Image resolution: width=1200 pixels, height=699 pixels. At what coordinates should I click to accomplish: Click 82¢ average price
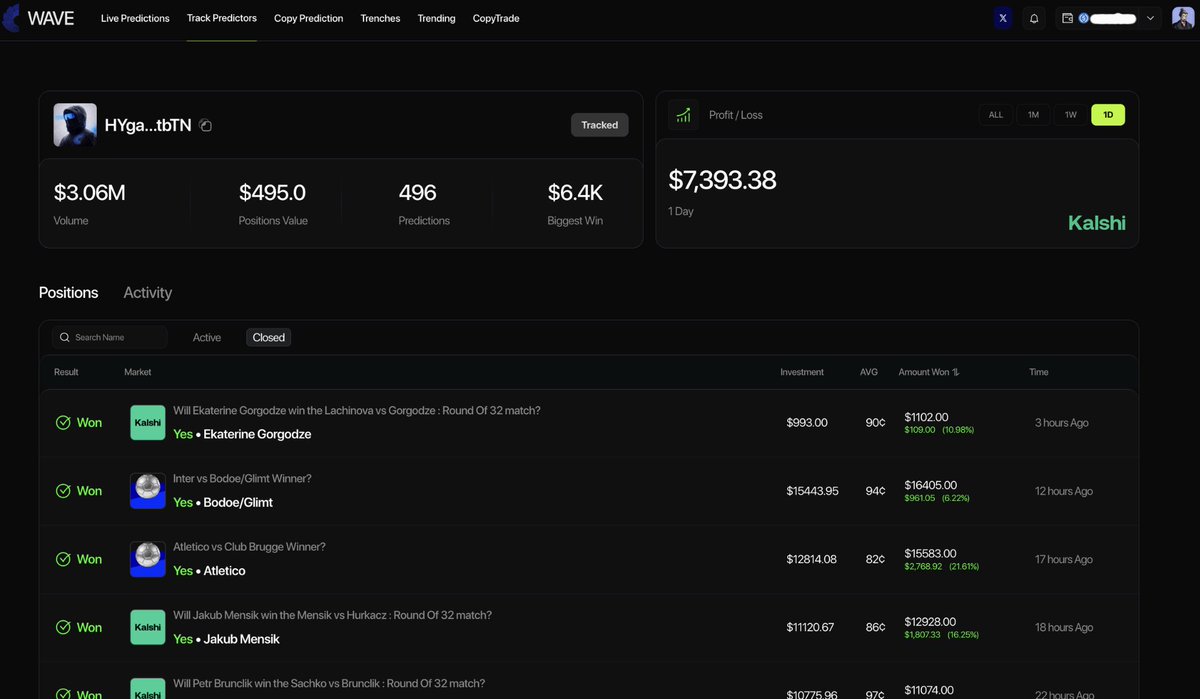click(x=876, y=559)
